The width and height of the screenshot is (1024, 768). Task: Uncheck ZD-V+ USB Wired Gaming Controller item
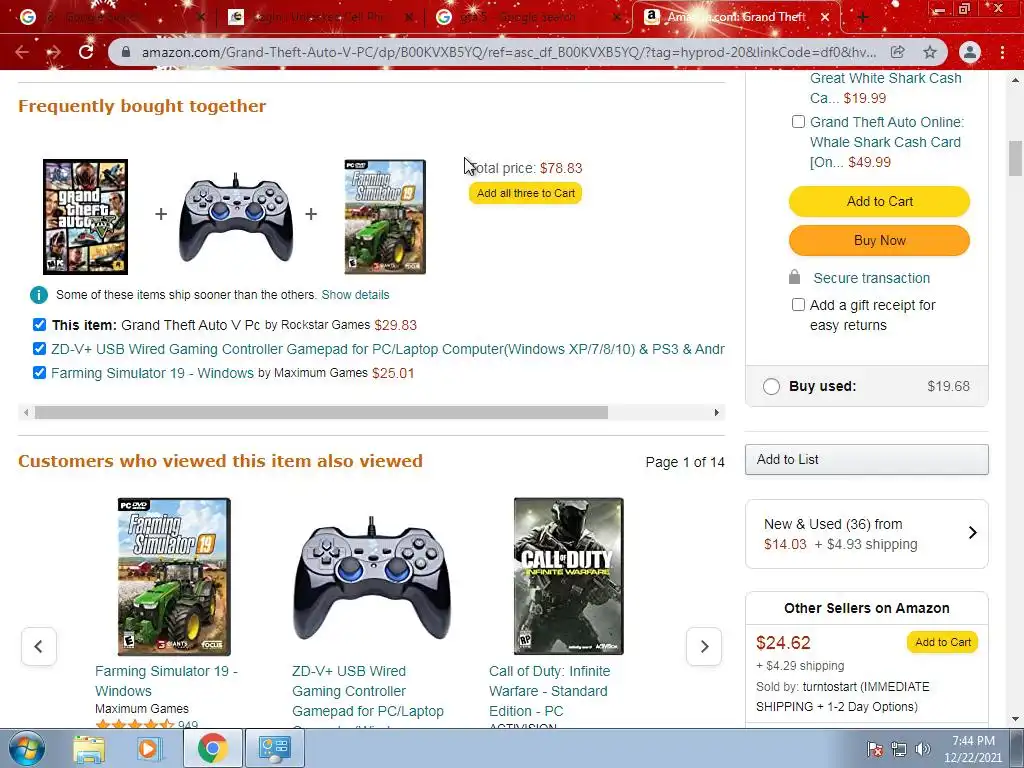click(x=39, y=349)
